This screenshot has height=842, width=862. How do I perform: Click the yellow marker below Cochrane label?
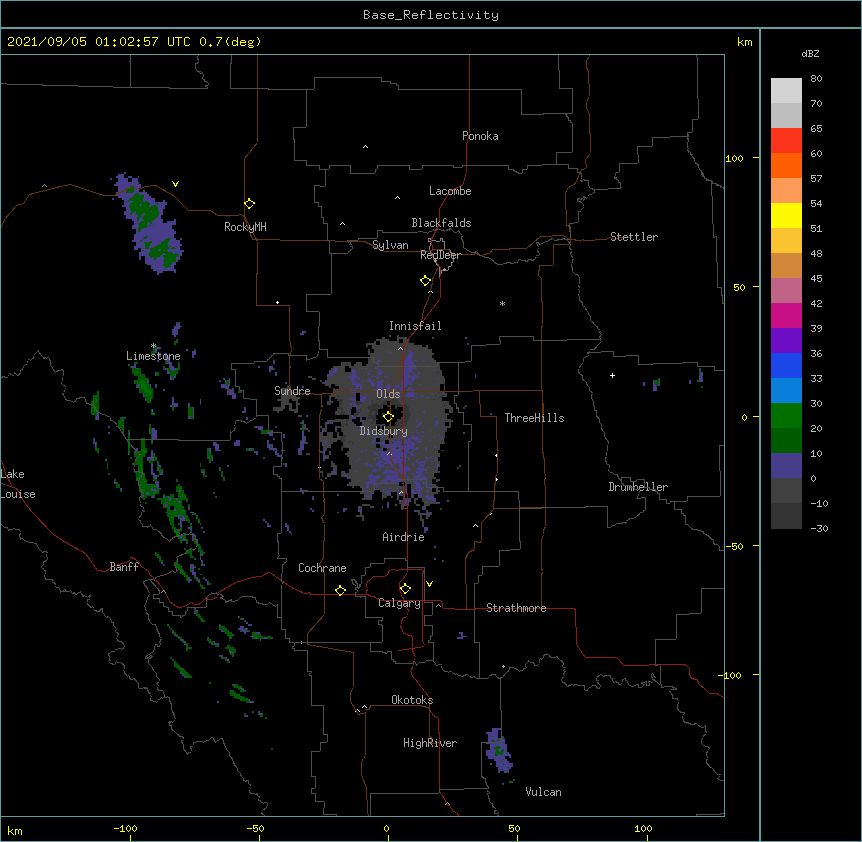[x=340, y=590]
